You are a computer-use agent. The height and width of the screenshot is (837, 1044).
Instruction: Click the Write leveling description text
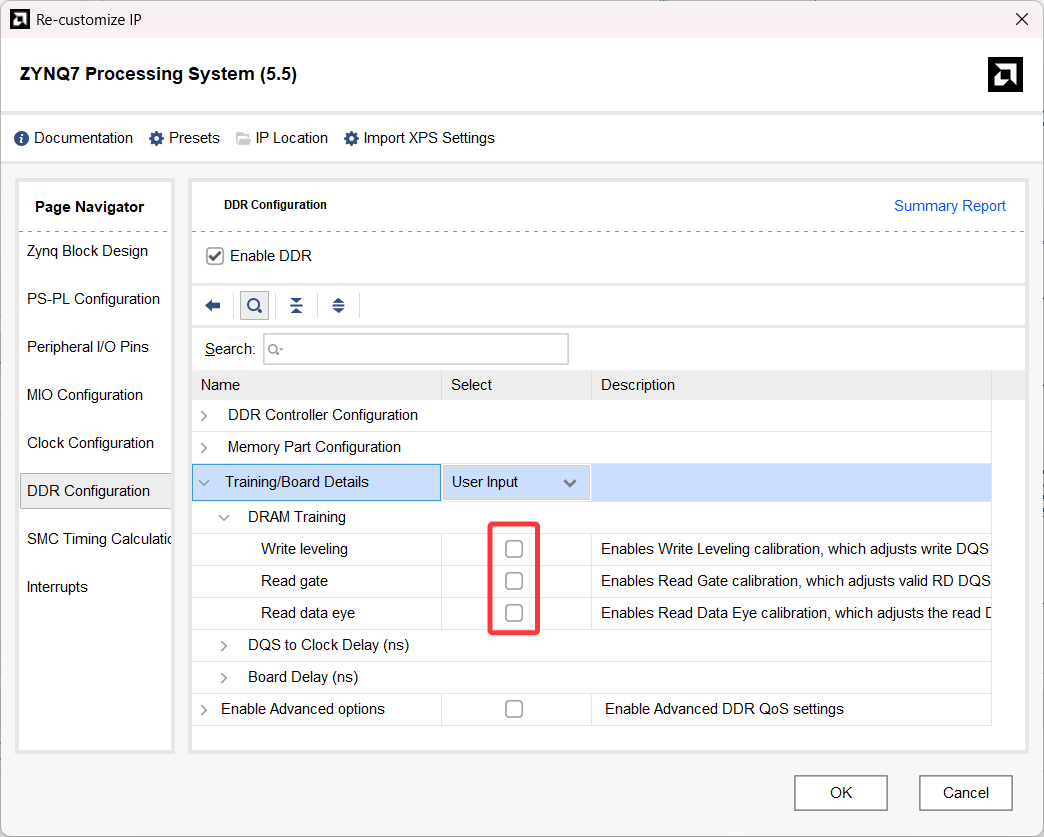click(x=795, y=549)
